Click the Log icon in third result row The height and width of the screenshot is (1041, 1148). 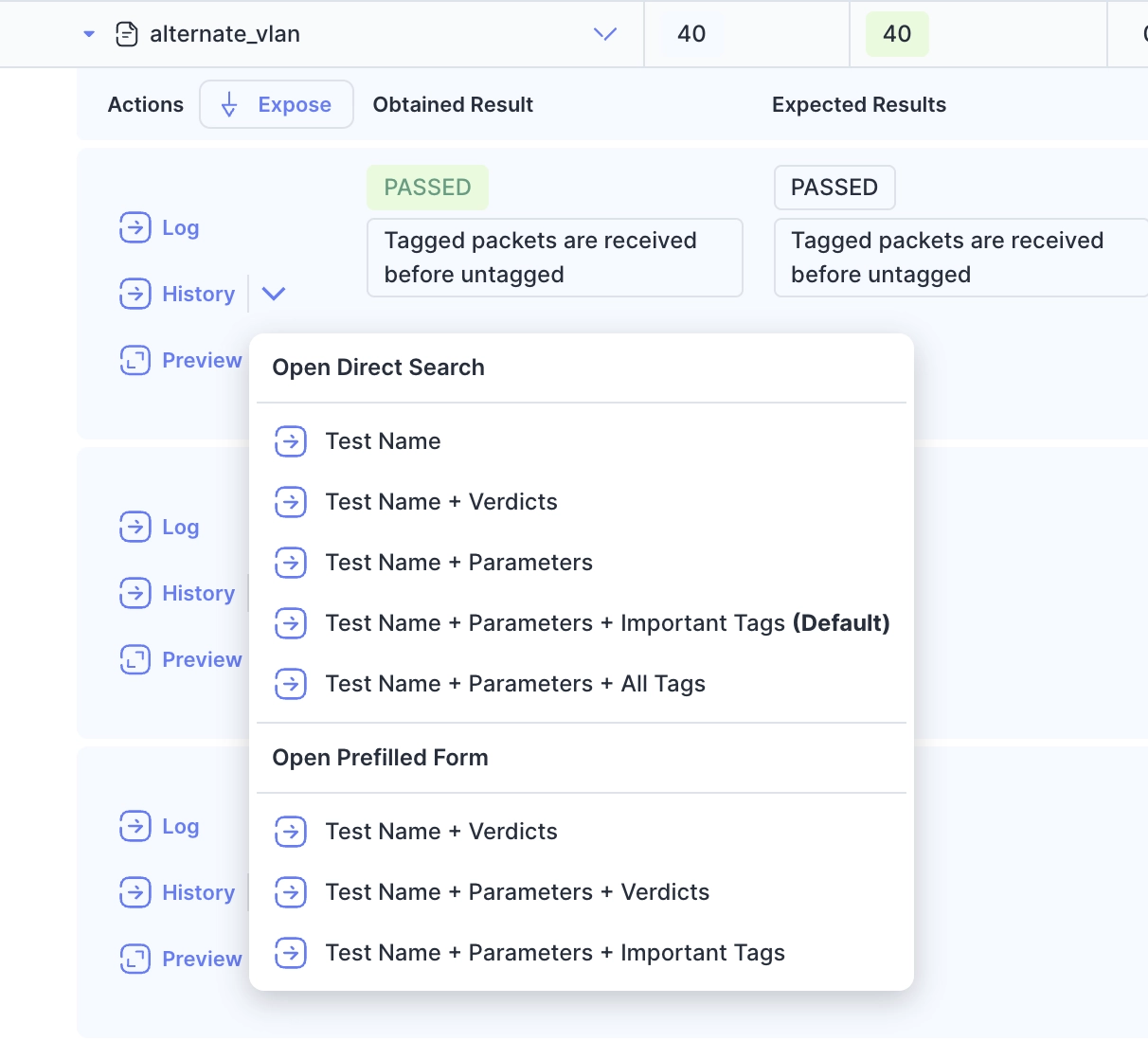pyautogui.click(x=135, y=826)
